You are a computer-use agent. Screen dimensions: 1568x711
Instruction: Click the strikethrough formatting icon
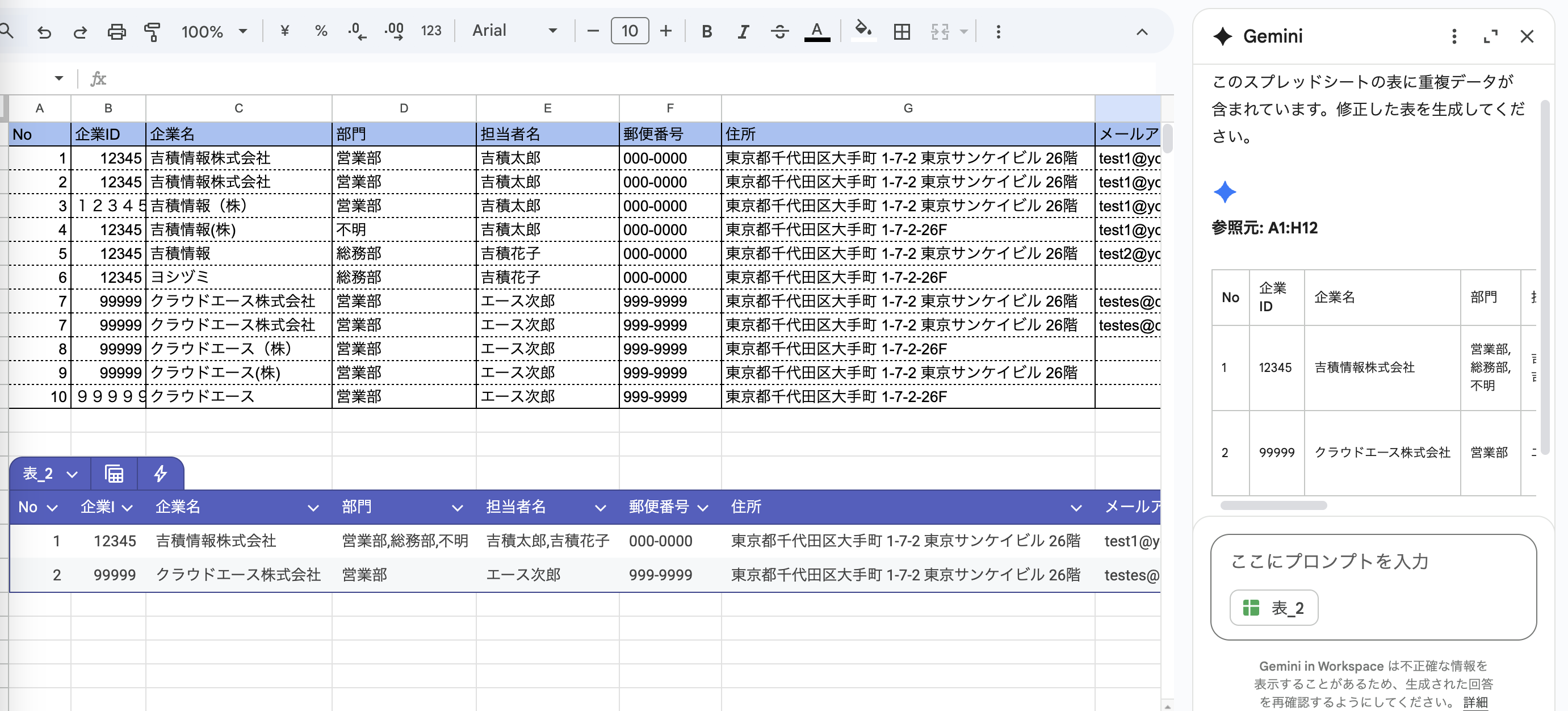779,32
